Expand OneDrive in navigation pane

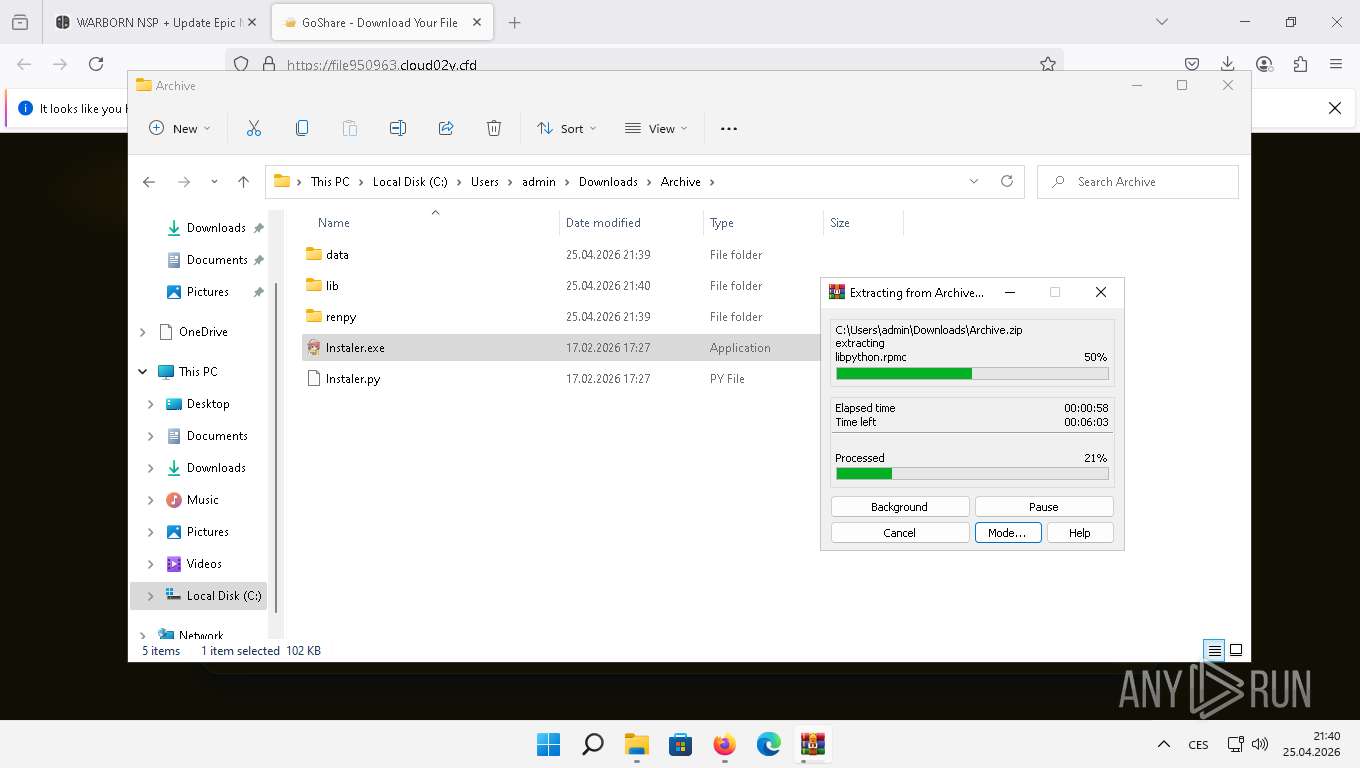(x=142, y=332)
